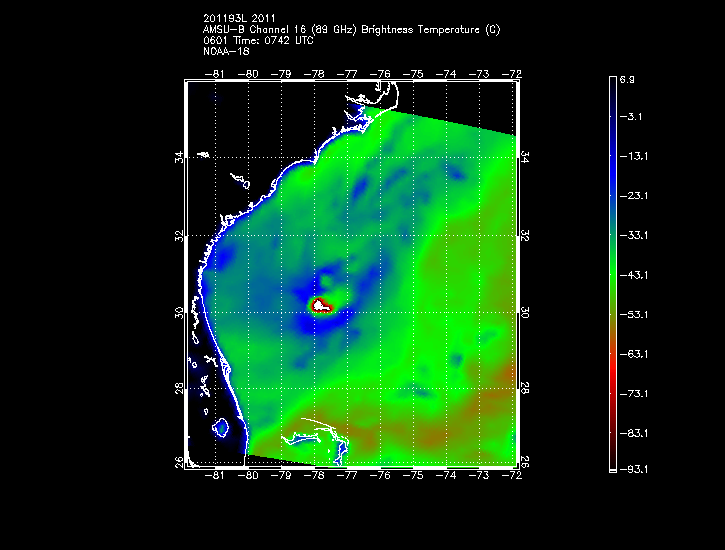
Task: Click the latitude 28 label right of map
Action: coord(525,388)
